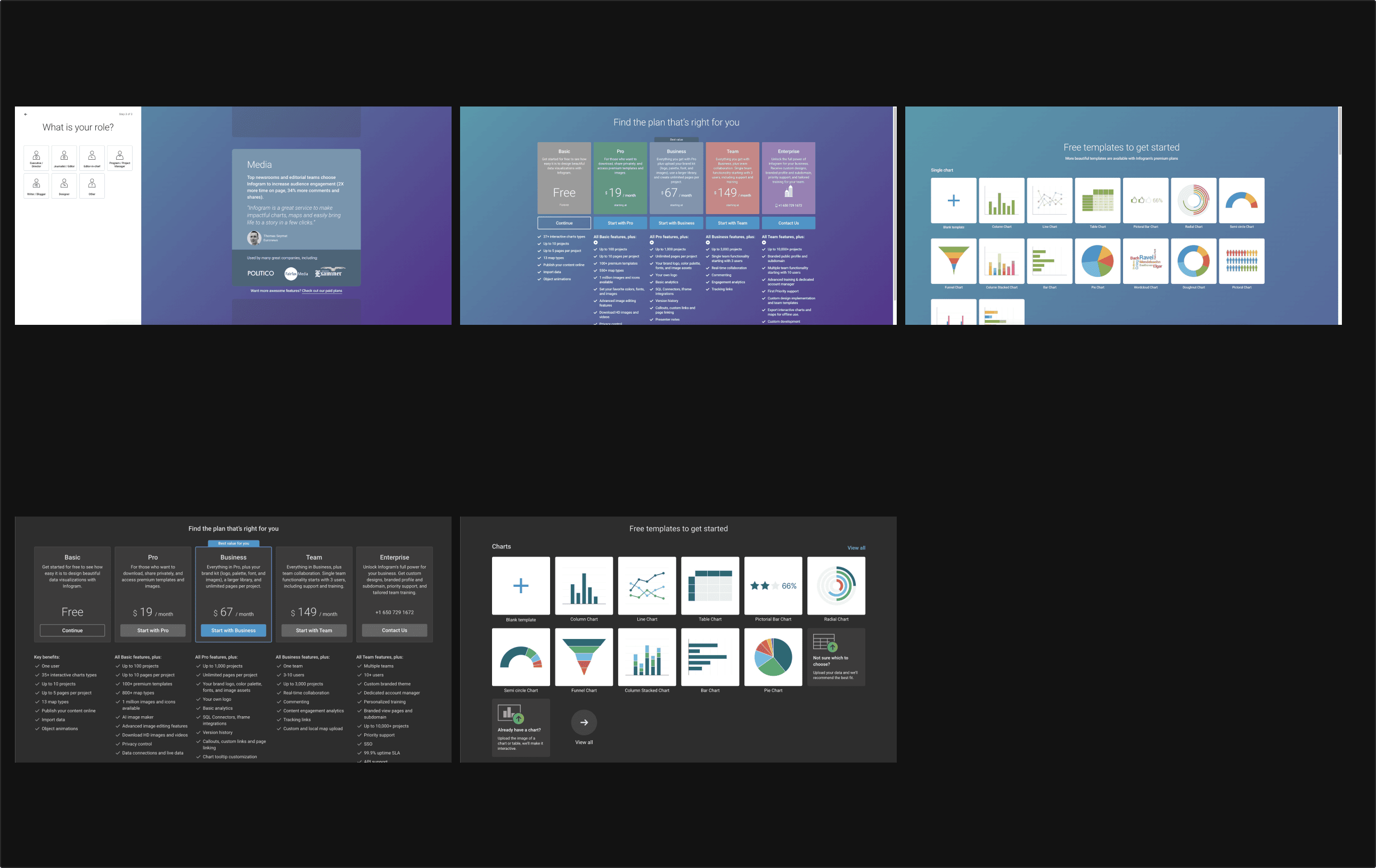Click Start with Business in the gradient pricing panel

pyautogui.click(x=676, y=223)
